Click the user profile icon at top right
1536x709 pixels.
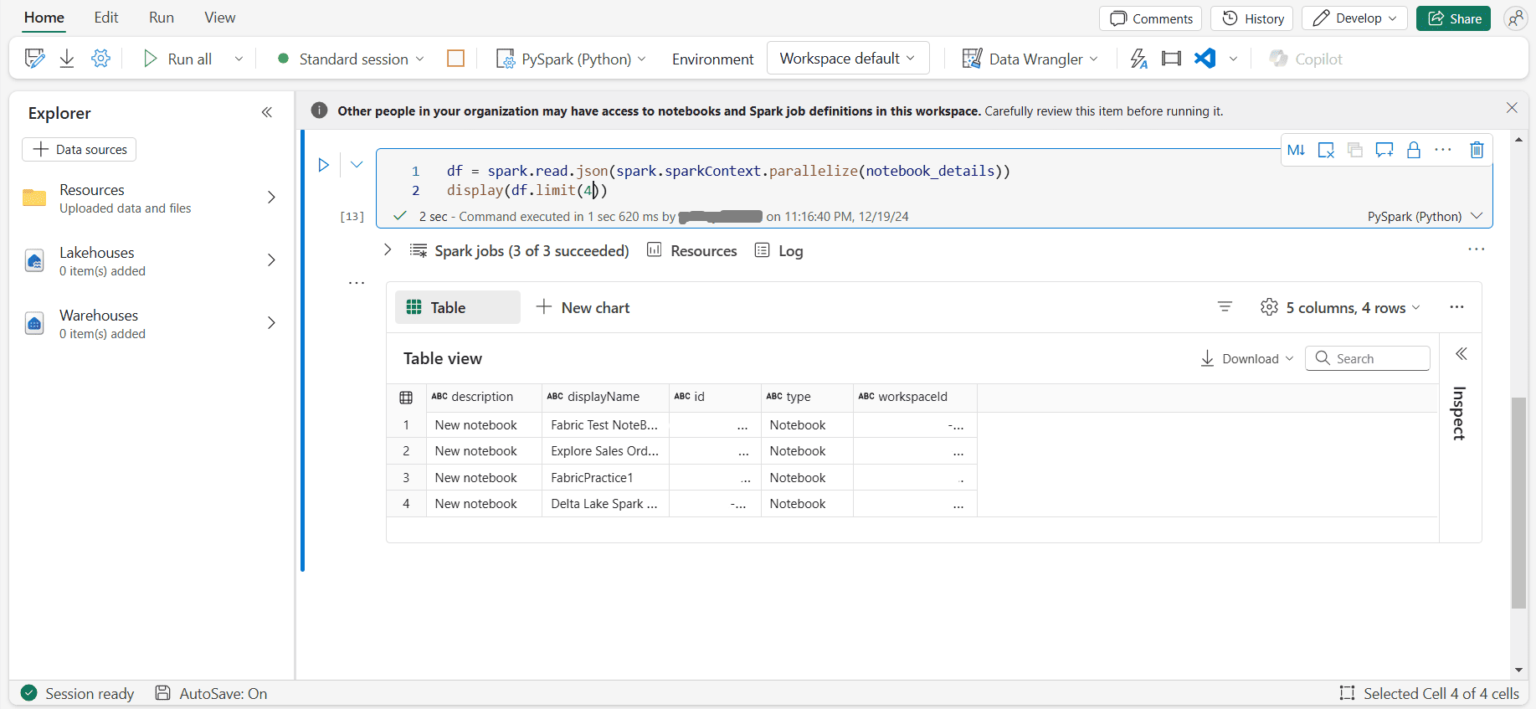click(x=1515, y=18)
